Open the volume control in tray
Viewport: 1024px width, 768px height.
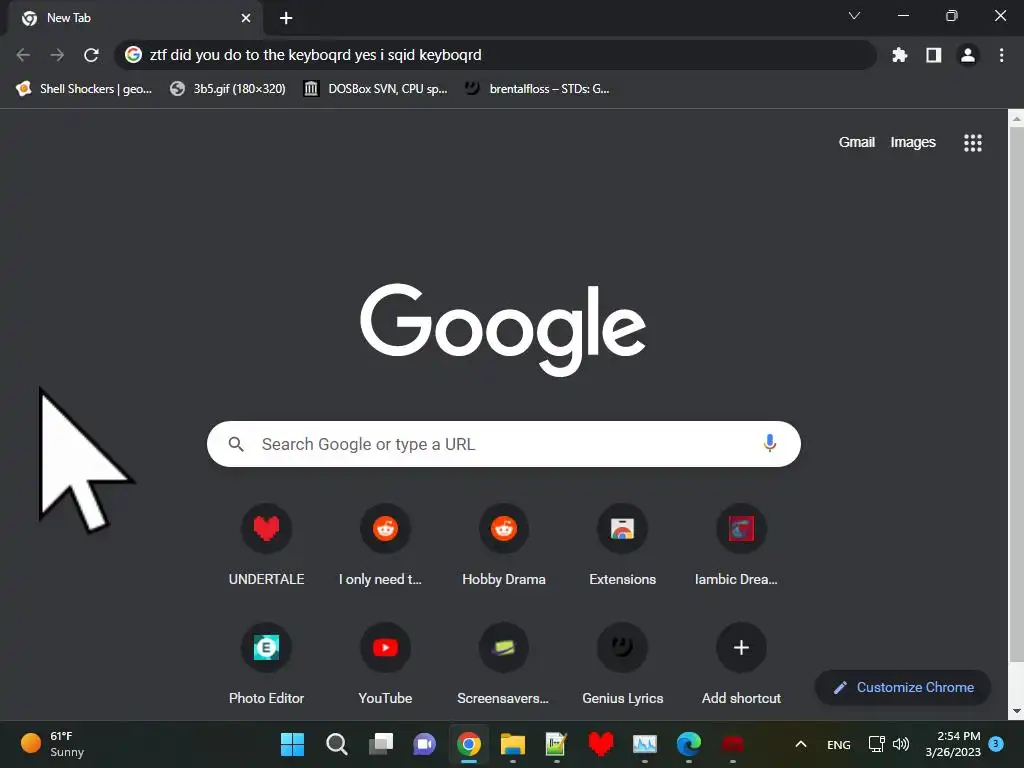(x=901, y=744)
